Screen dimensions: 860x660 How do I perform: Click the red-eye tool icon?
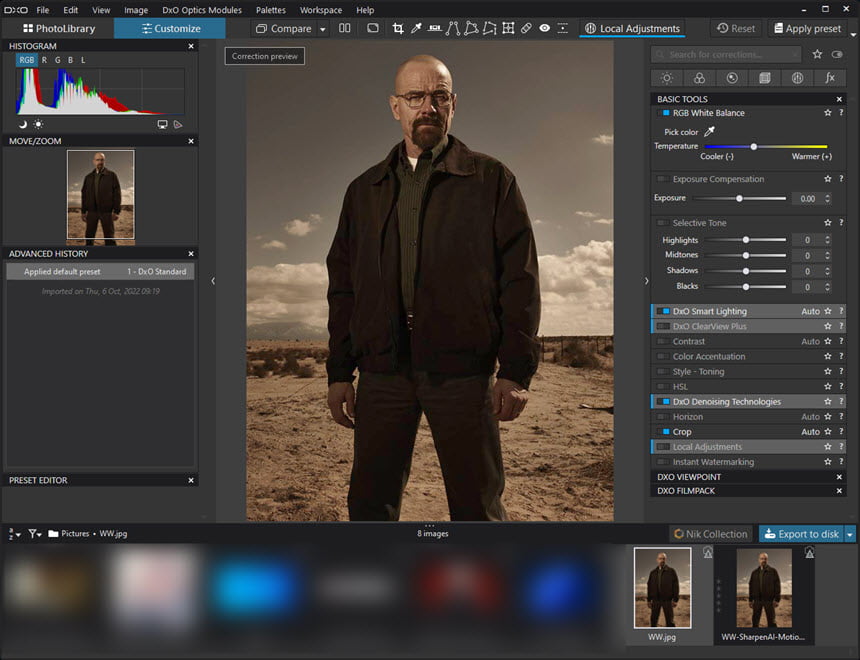[544, 29]
